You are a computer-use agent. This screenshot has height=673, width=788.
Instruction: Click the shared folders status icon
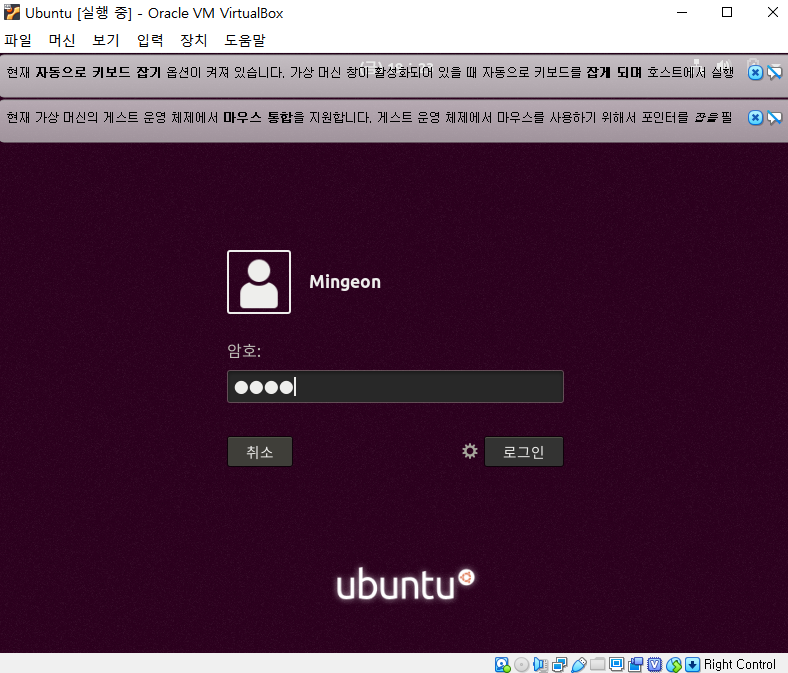click(x=598, y=664)
